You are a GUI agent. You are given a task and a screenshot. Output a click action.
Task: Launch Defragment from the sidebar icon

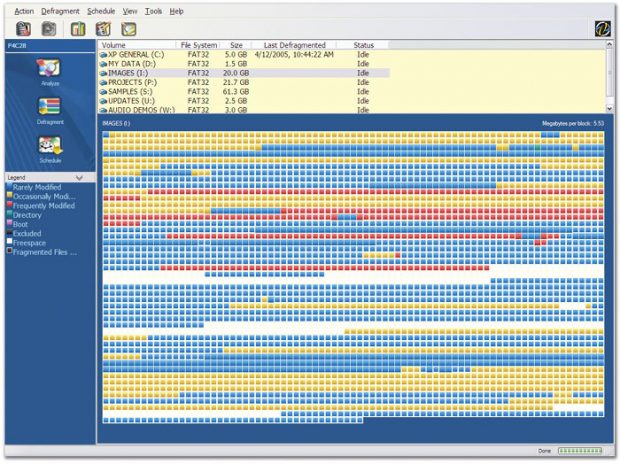pos(49,107)
